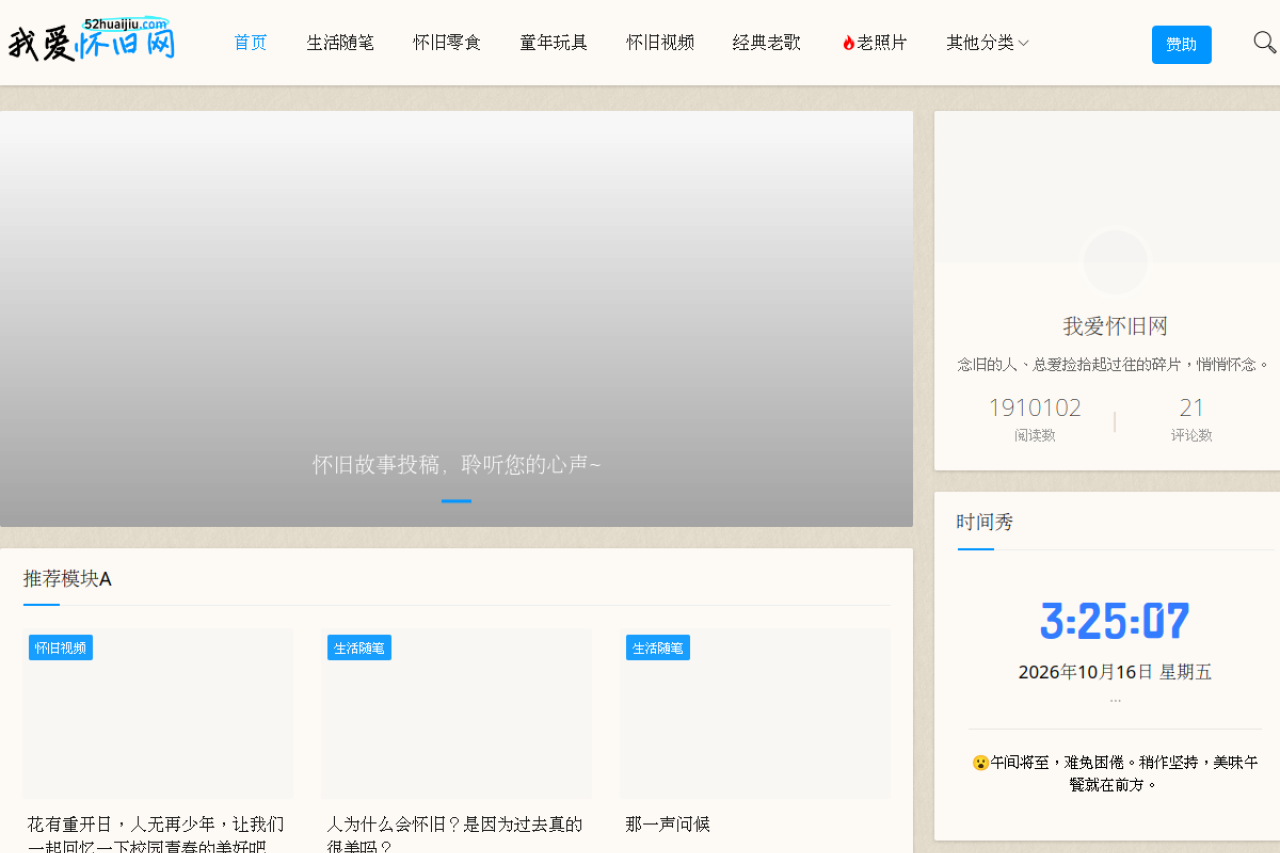
Task: Click the date 2026年10月16日 星期五
Action: coord(1115,672)
